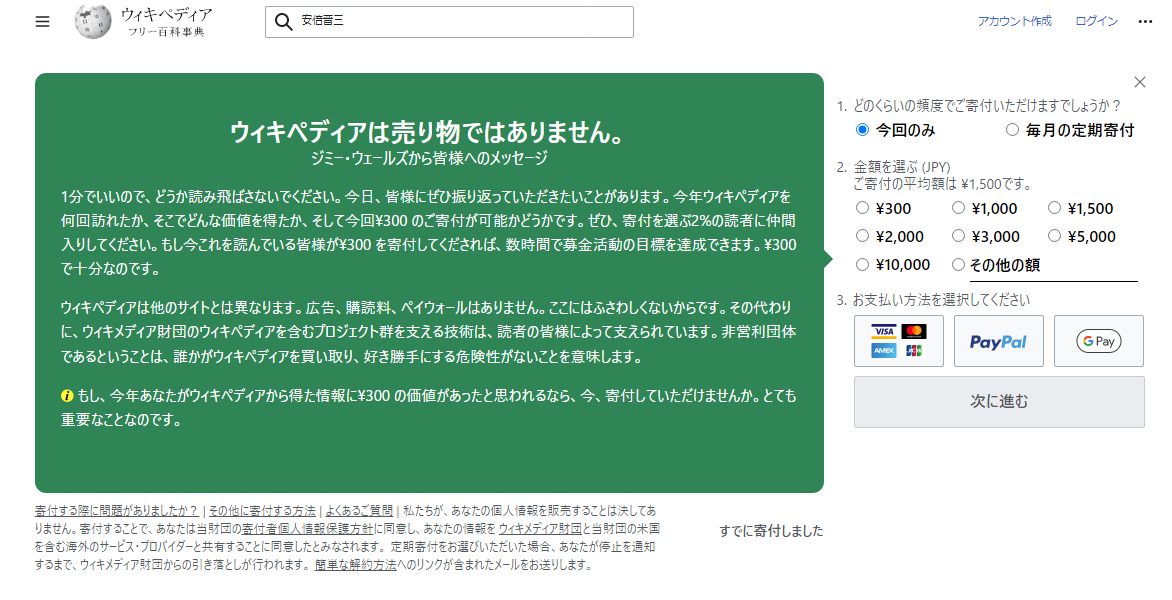
Task: Click label 2. 金額を選ぶ (JPY)
Action: pyautogui.click(x=893, y=167)
